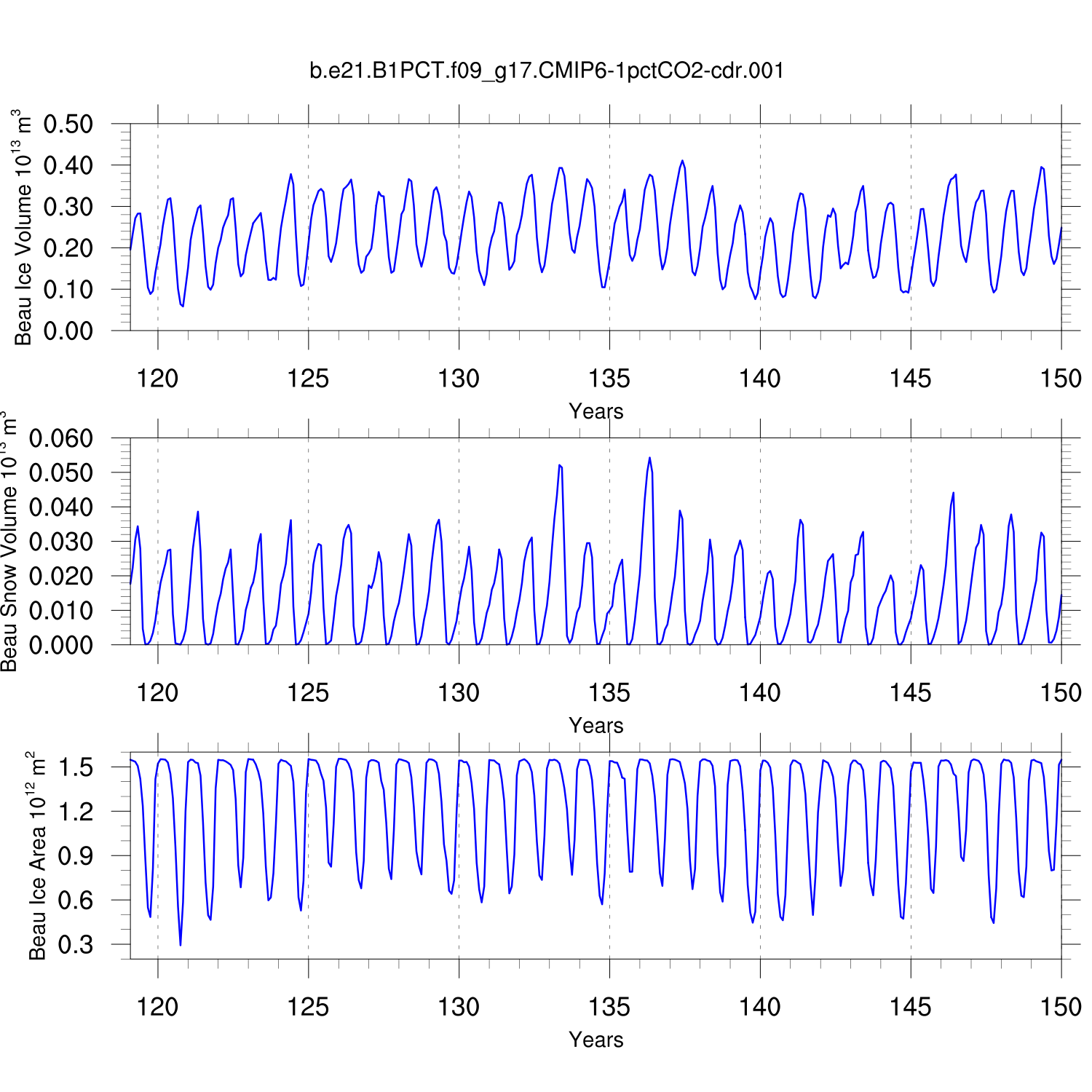Screen dimensions: 1092x1092
Task: Click the 120 year label under the snow plot
Action: 158,693
